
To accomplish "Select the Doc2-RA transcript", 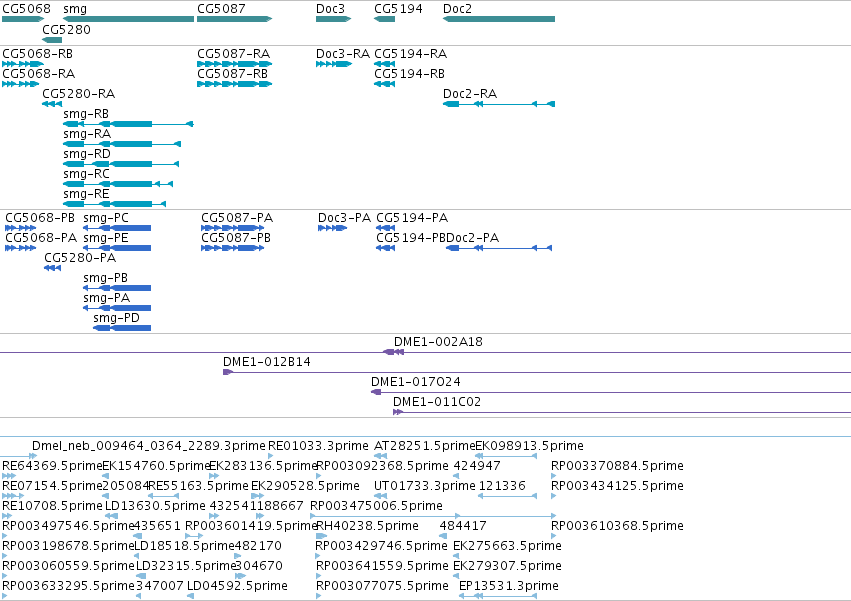I will click(499, 104).
